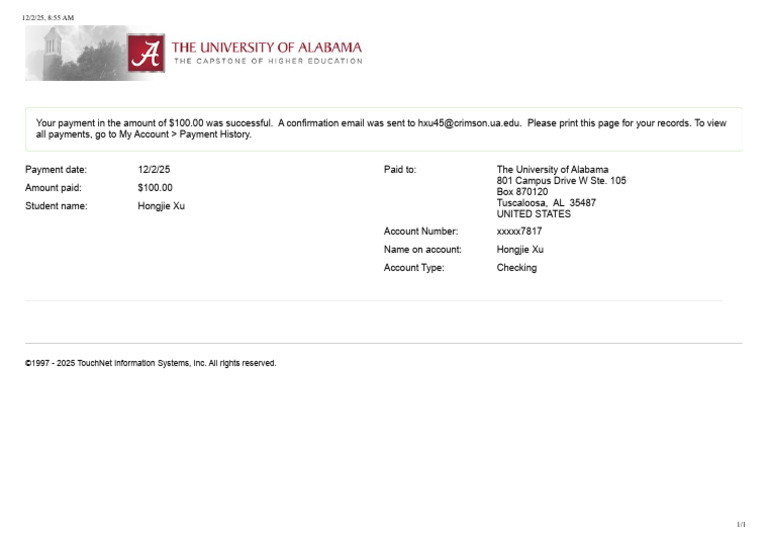Click the amount paid value $100.00

(x=155, y=188)
